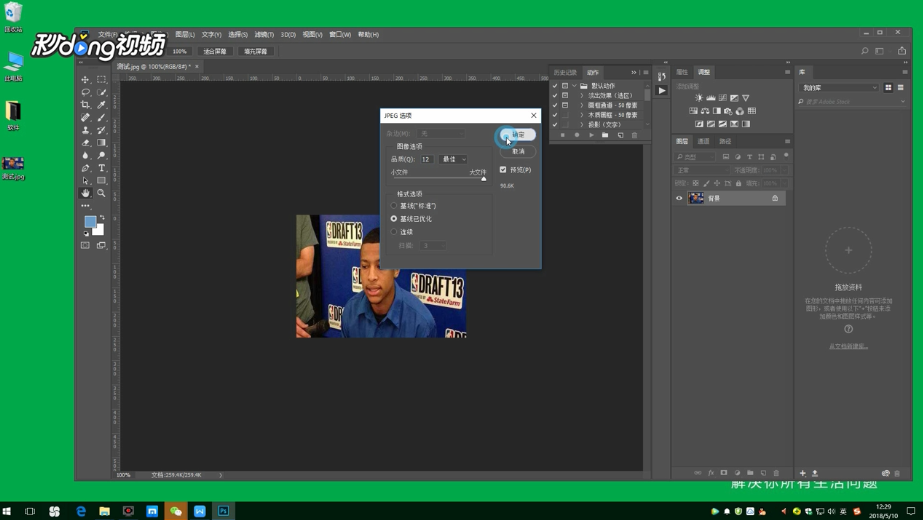
Task: Select the 基线("标准") format radio option
Action: (394, 206)
